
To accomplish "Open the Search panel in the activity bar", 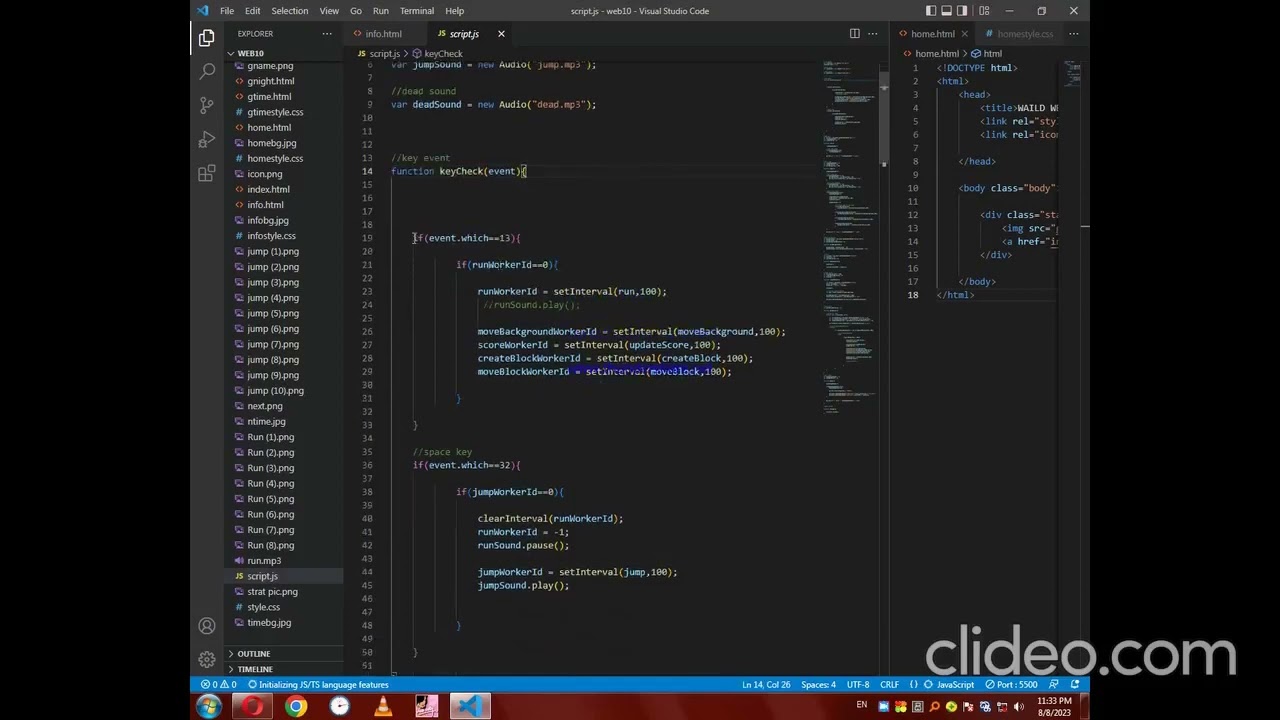I will 206,71.
